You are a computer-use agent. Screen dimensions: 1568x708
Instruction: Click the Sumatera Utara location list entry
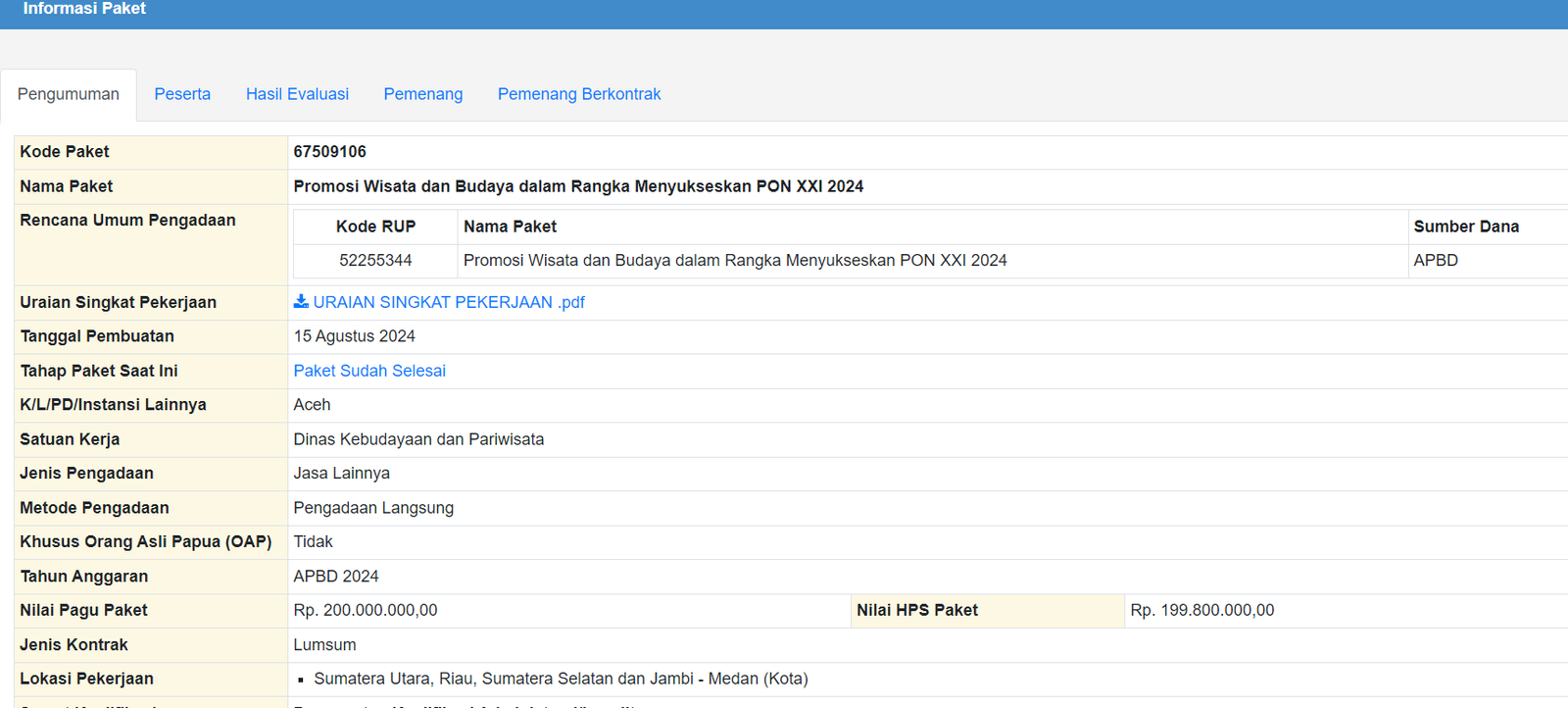click(561, 679)
